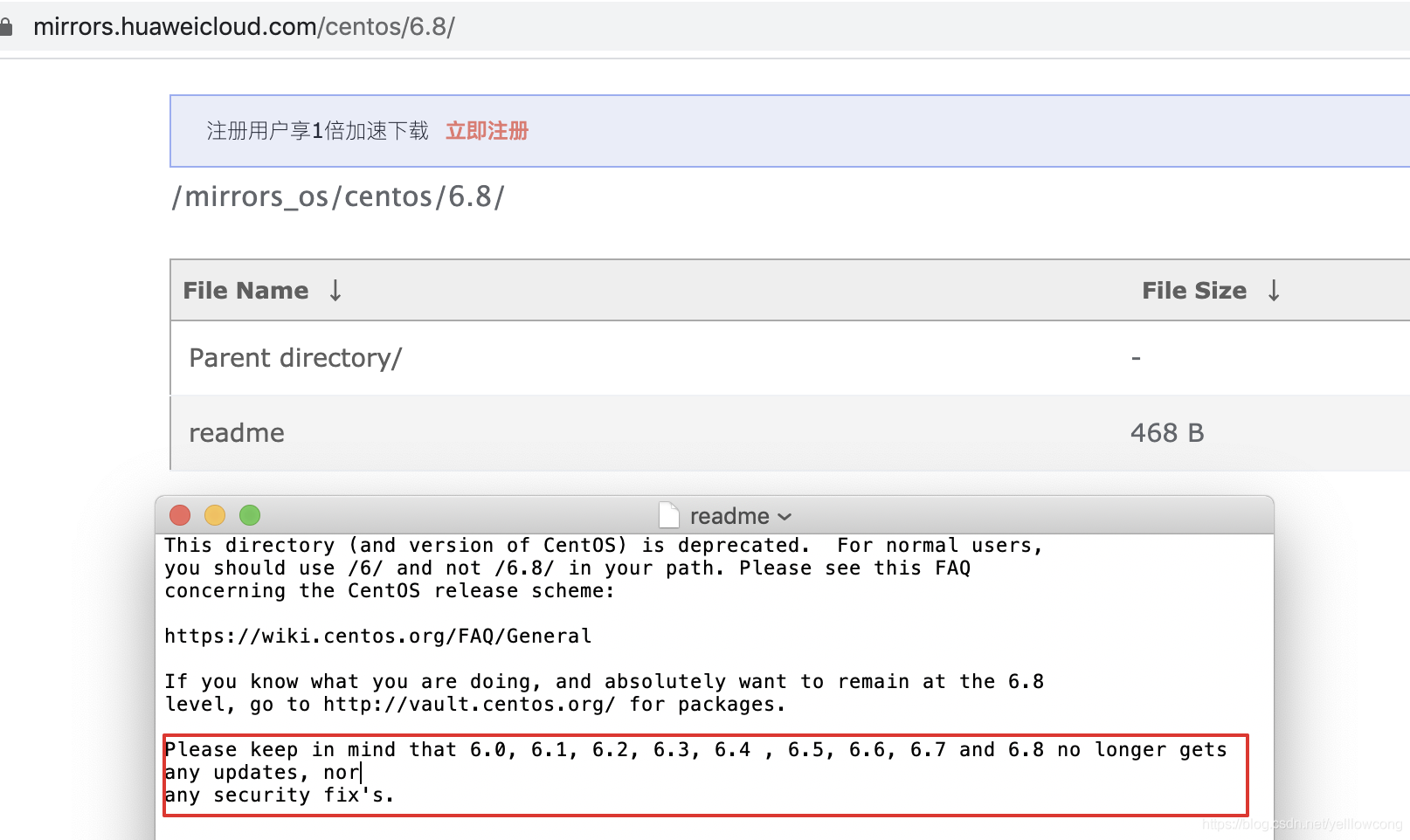Click the 'Please keep in mind that 6.0' line
This screenshot has height=840, width=1410.
695,750
